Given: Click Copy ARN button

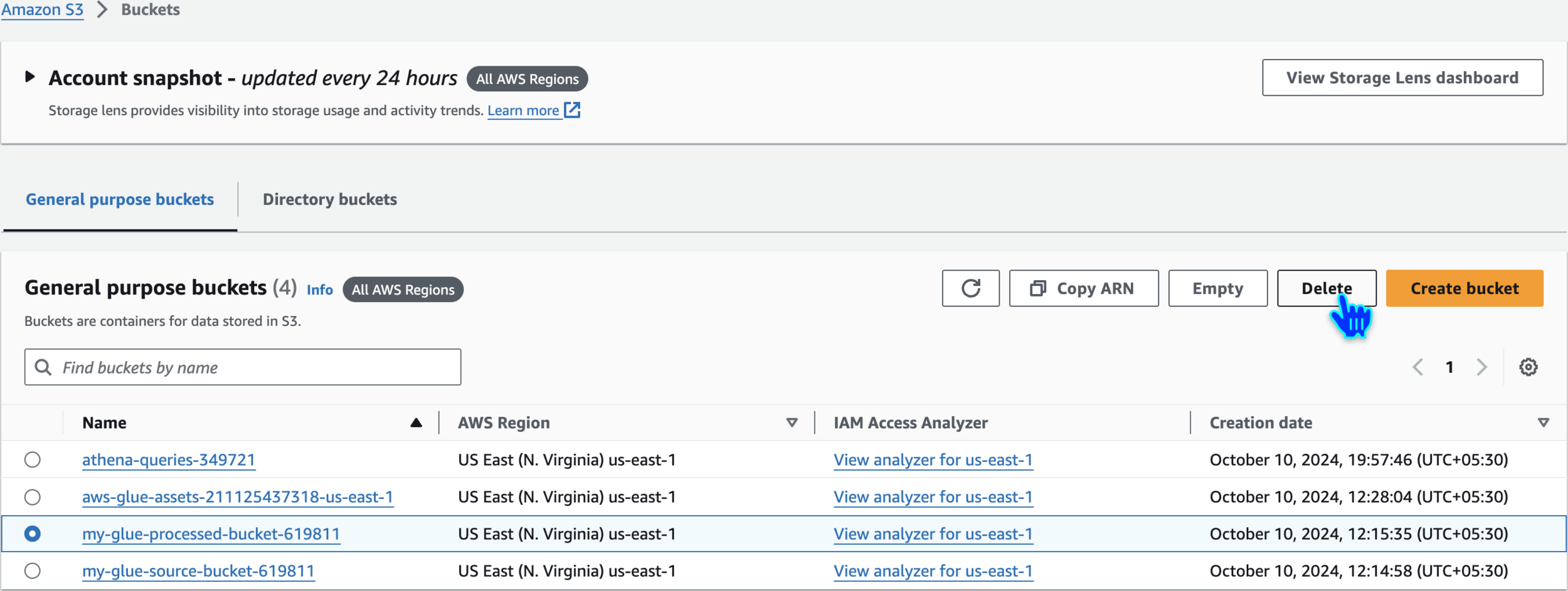Looking at the screenshot, I should click(x=1083, y=288).
